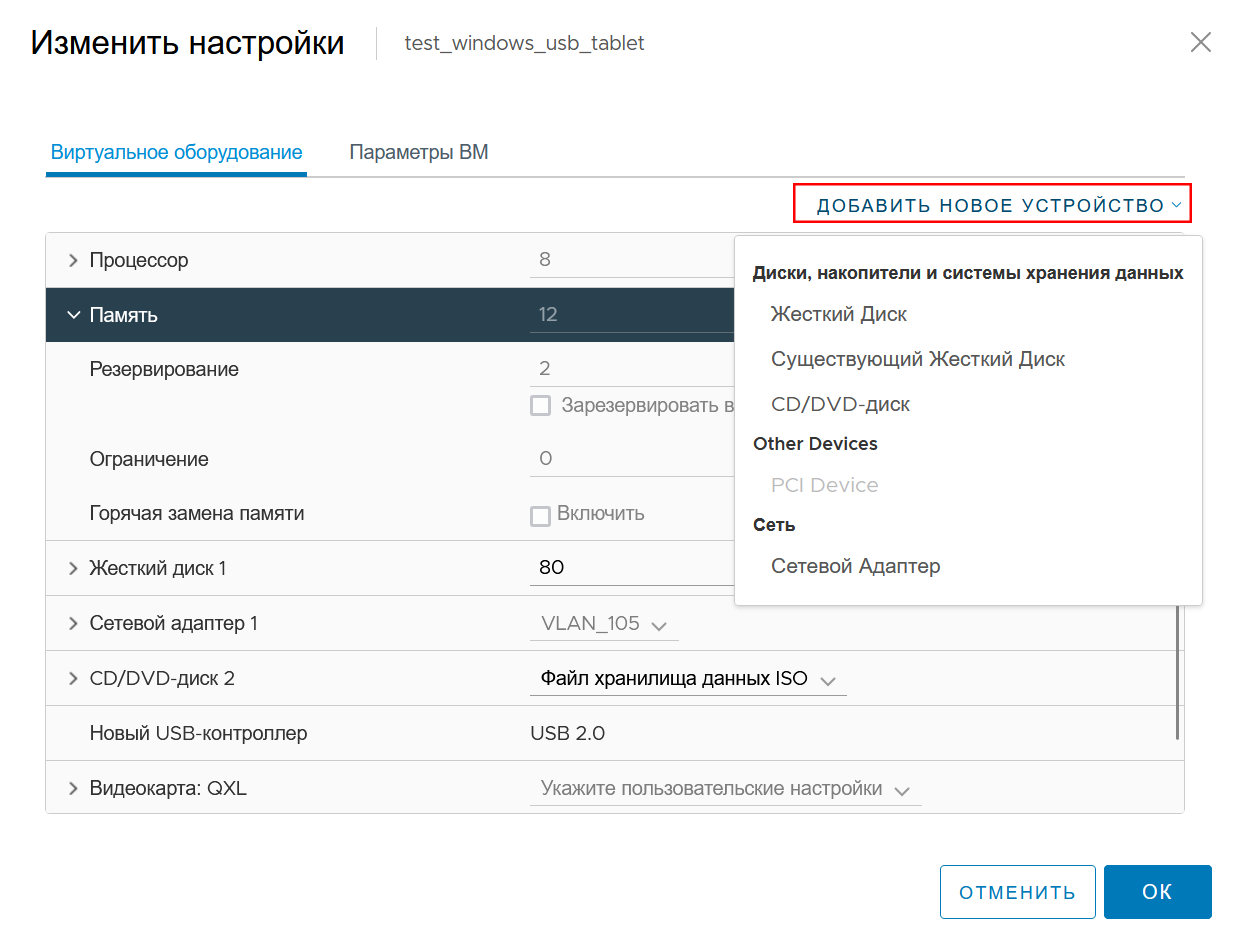
Task: Expand the Процессор row chevron
Action: (73, 260)
